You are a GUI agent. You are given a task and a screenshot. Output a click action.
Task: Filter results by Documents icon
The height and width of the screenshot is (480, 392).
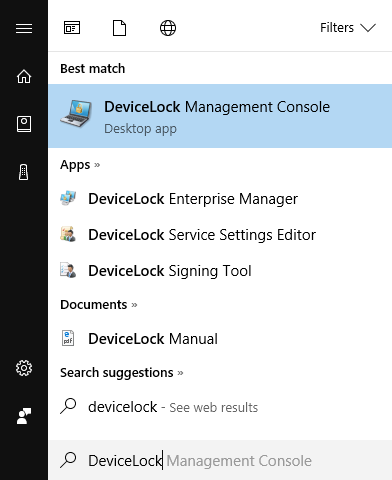[x=120, y=28]
